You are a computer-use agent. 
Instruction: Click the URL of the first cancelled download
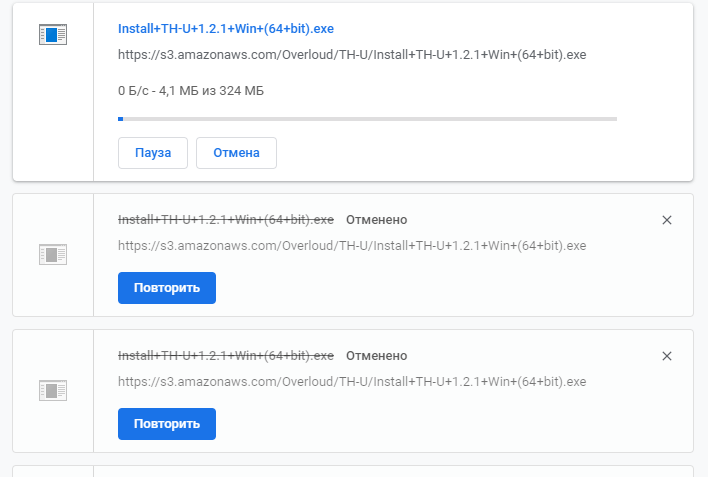click(352, 246)
